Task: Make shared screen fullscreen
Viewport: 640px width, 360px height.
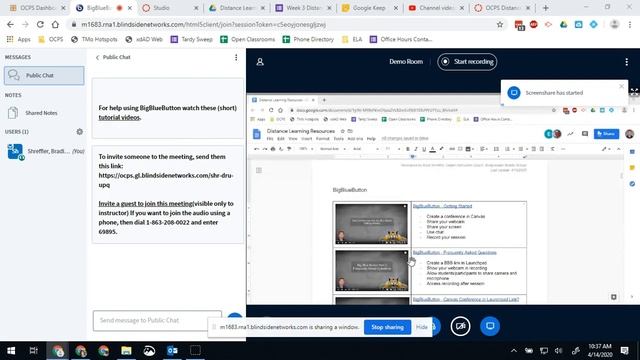Action: [634, 92]
